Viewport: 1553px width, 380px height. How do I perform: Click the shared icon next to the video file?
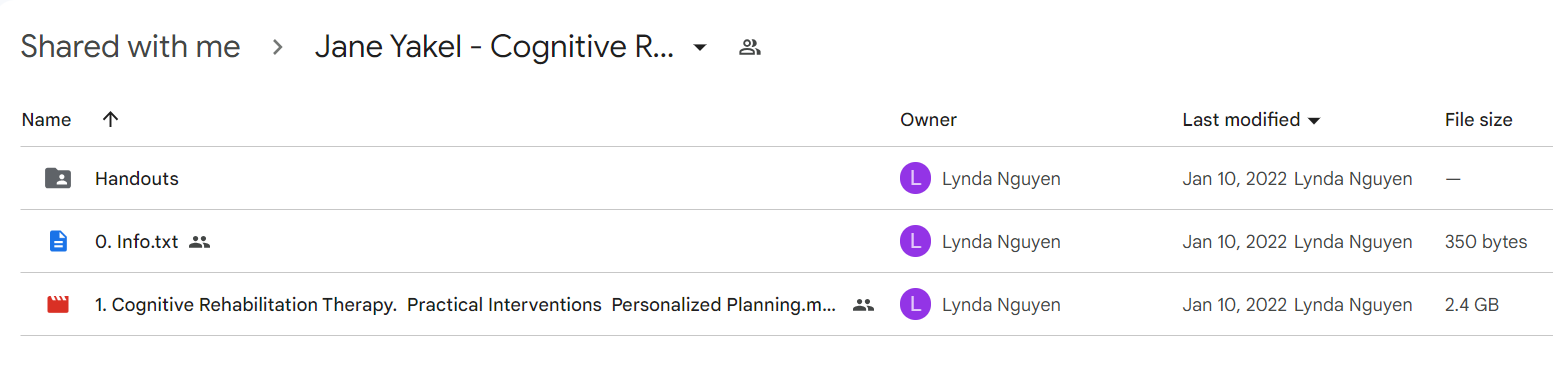tap(863, 305)
